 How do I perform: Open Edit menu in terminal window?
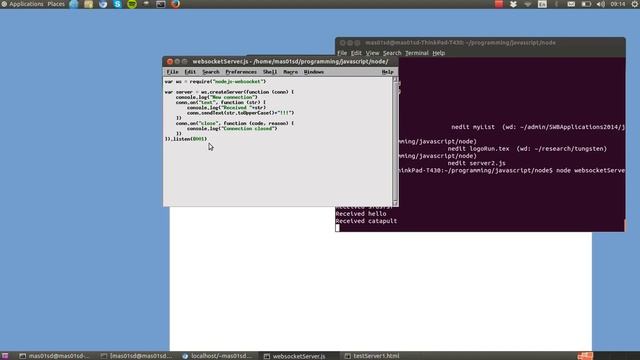click(356, 53)
